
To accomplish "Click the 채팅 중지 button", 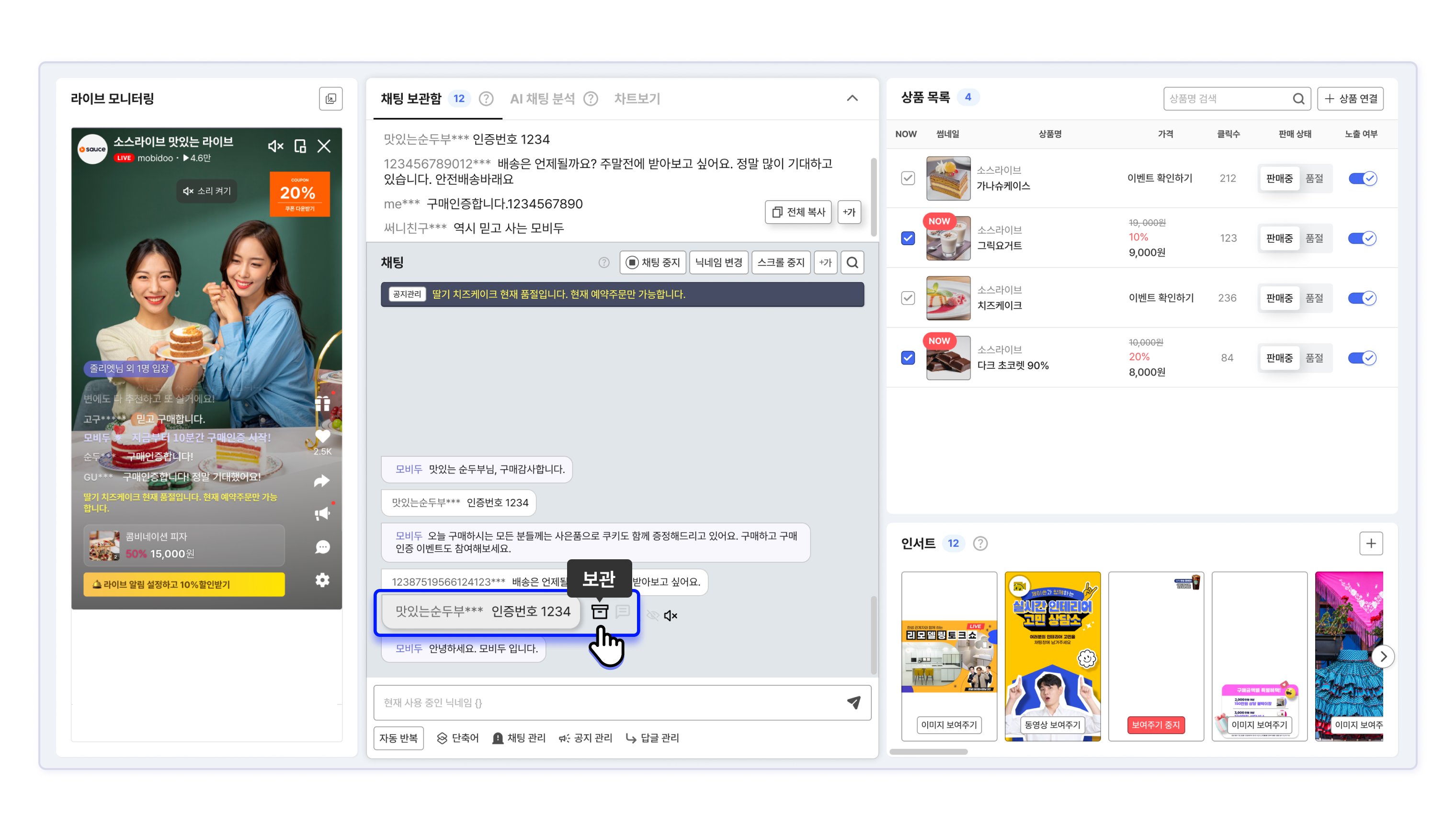I will pyautogui.click(x=652, y=263).
